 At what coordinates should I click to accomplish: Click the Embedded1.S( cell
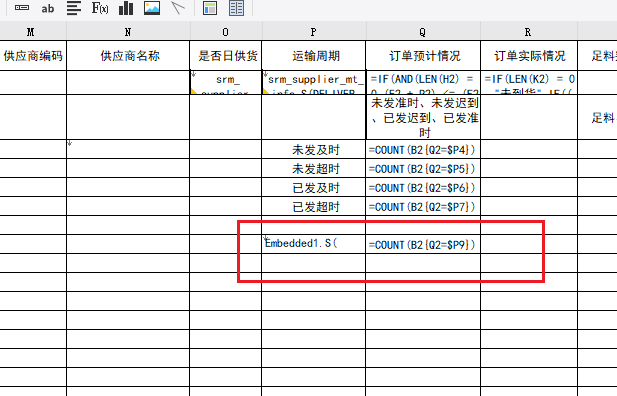pyautogui.click(x=314, y=244)
